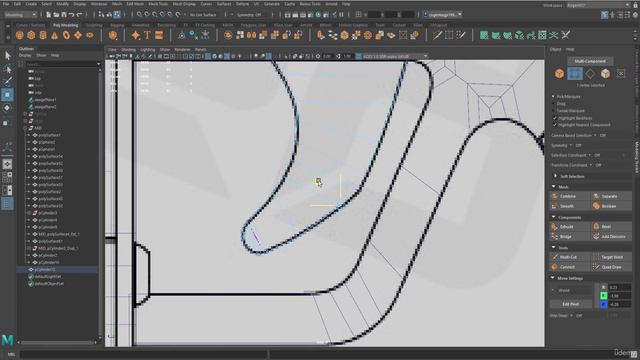Click the Edit Pivot button
Image resolution: width=640 pixels, height=360 pixels.
(571, 304)
